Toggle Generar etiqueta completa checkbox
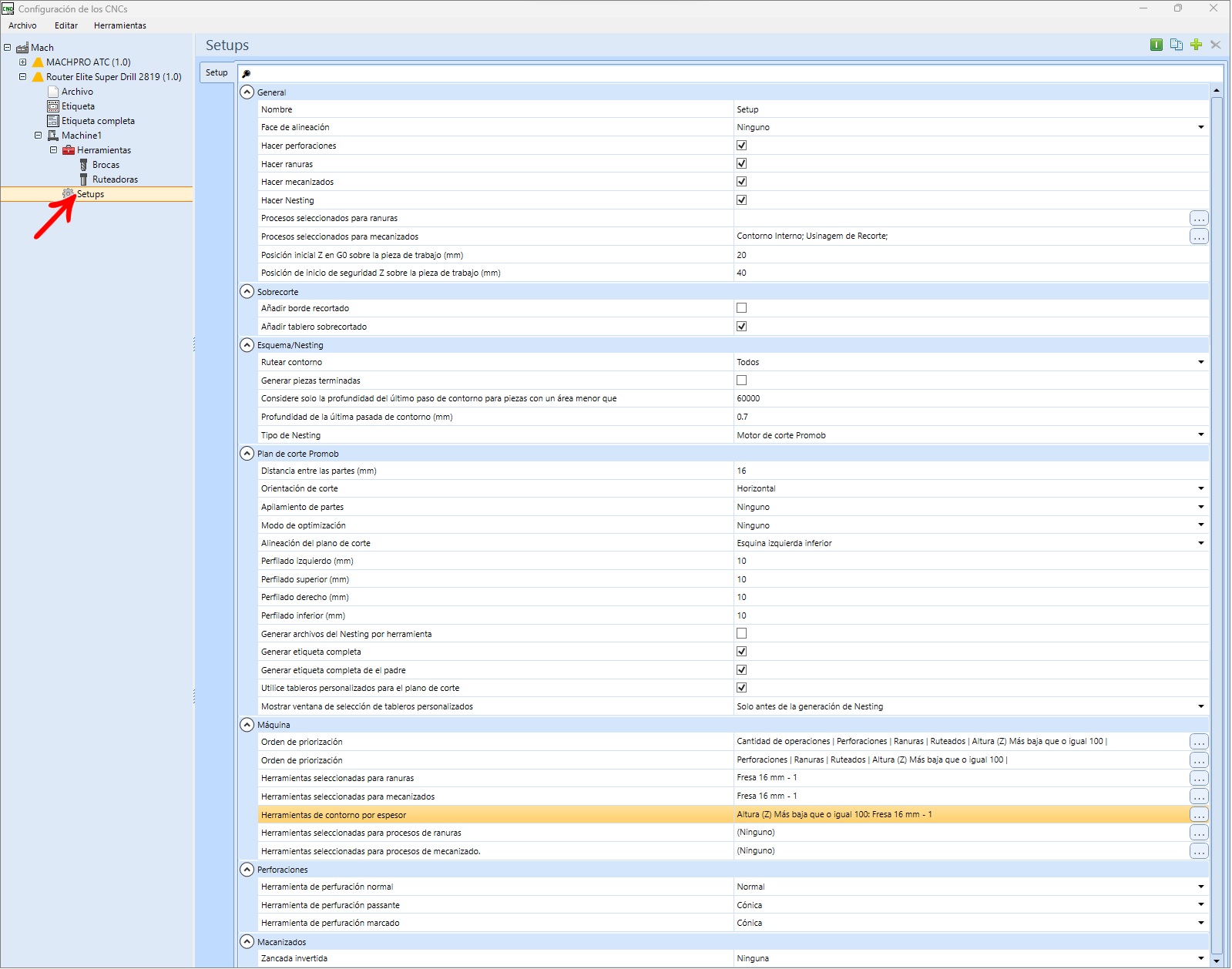This screenshot has height=969, width=1232. (741, 652)
